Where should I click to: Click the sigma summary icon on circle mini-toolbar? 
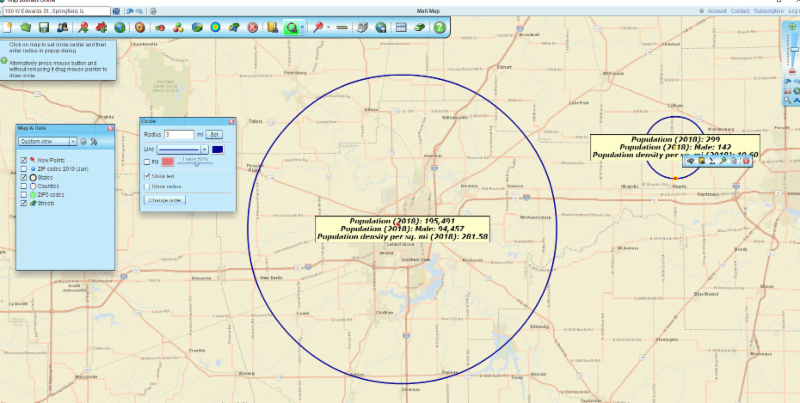tap(712, 161)
